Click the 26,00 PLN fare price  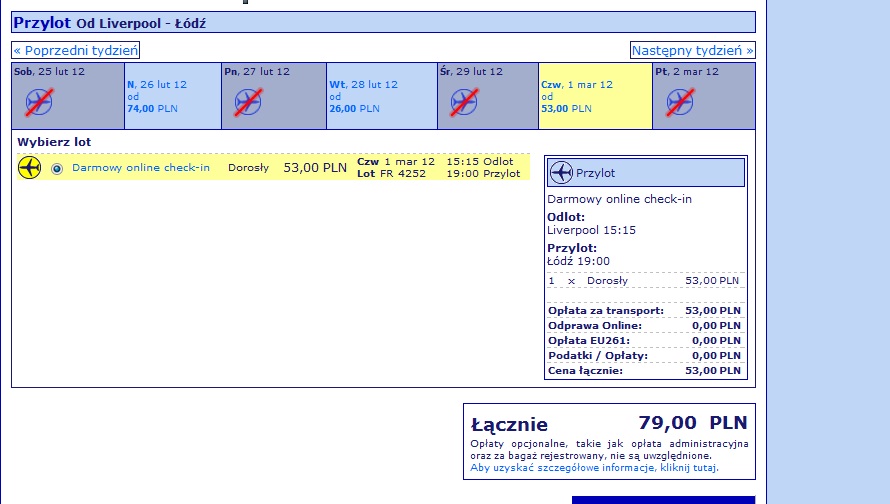[x=354, y=108]
